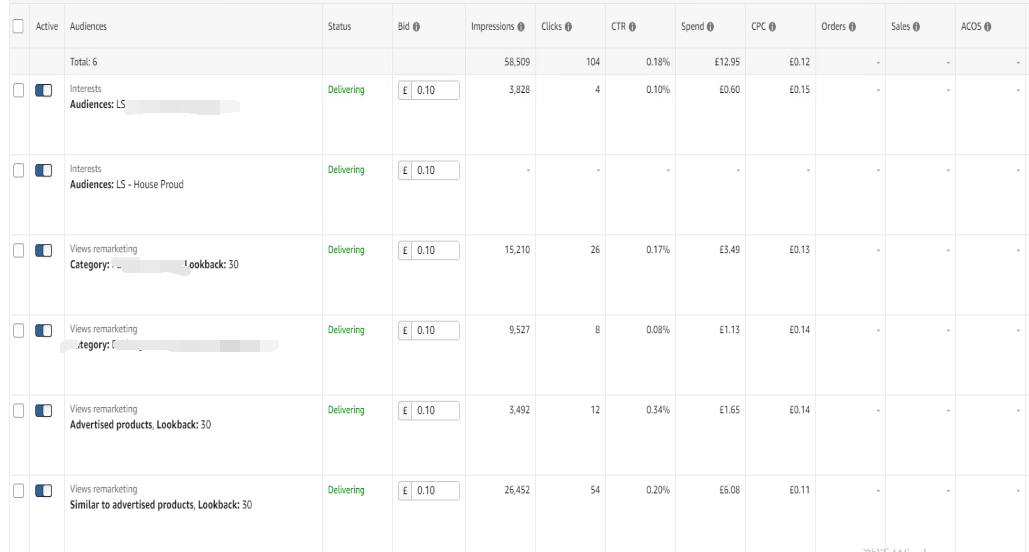Open the CPC info icon

[x=772, y=27]
